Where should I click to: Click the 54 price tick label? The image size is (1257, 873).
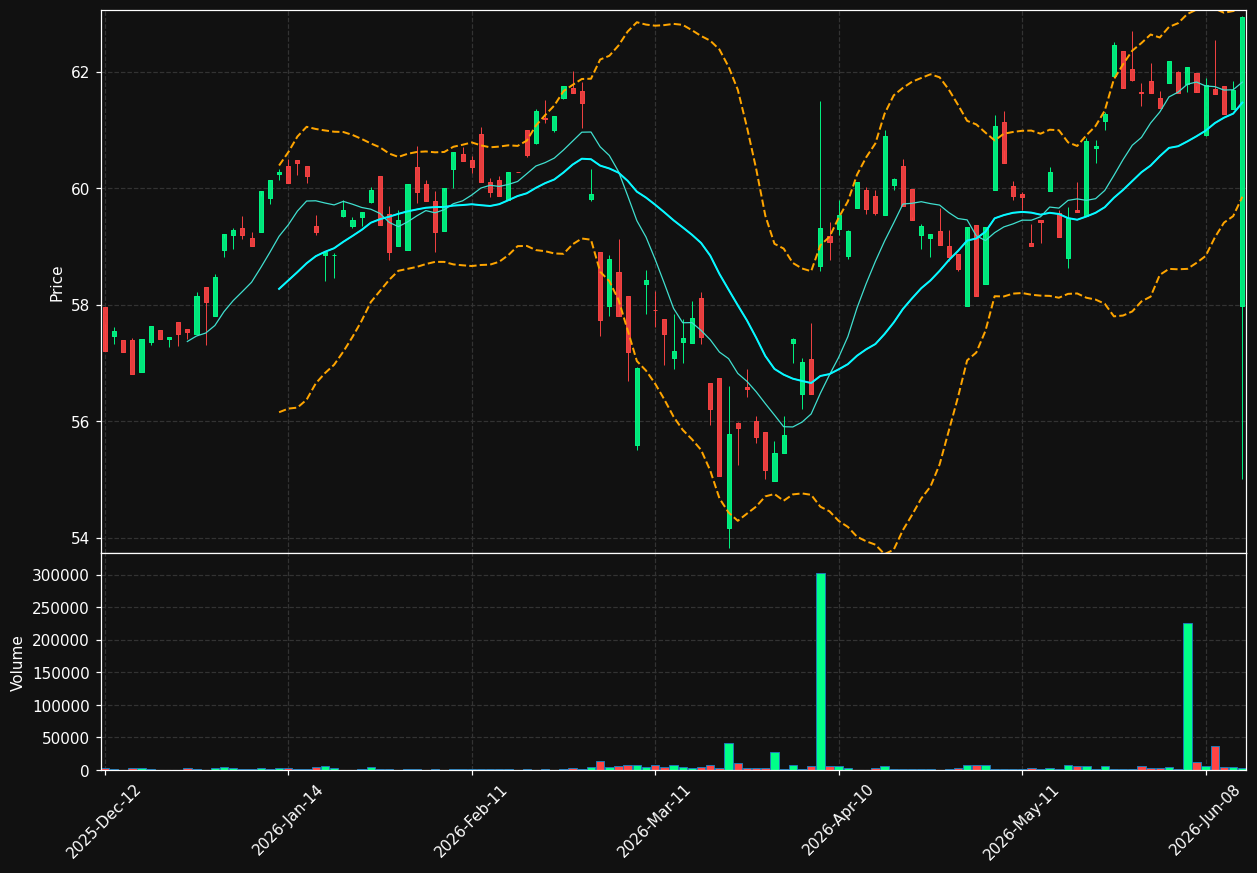tap(80, 538)
